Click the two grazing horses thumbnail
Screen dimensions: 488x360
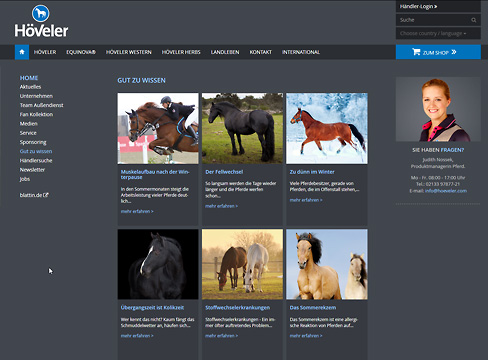(x=242, y=264)
